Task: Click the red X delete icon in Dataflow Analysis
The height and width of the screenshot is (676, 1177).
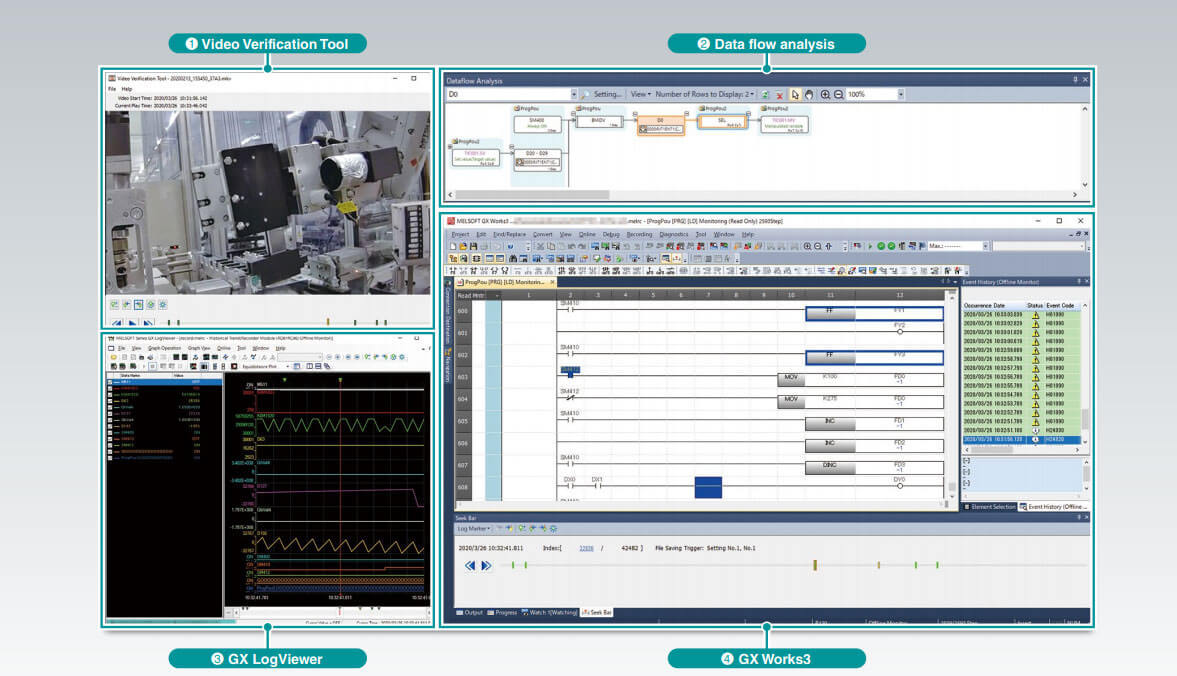Action: click(x=780, y=94)
